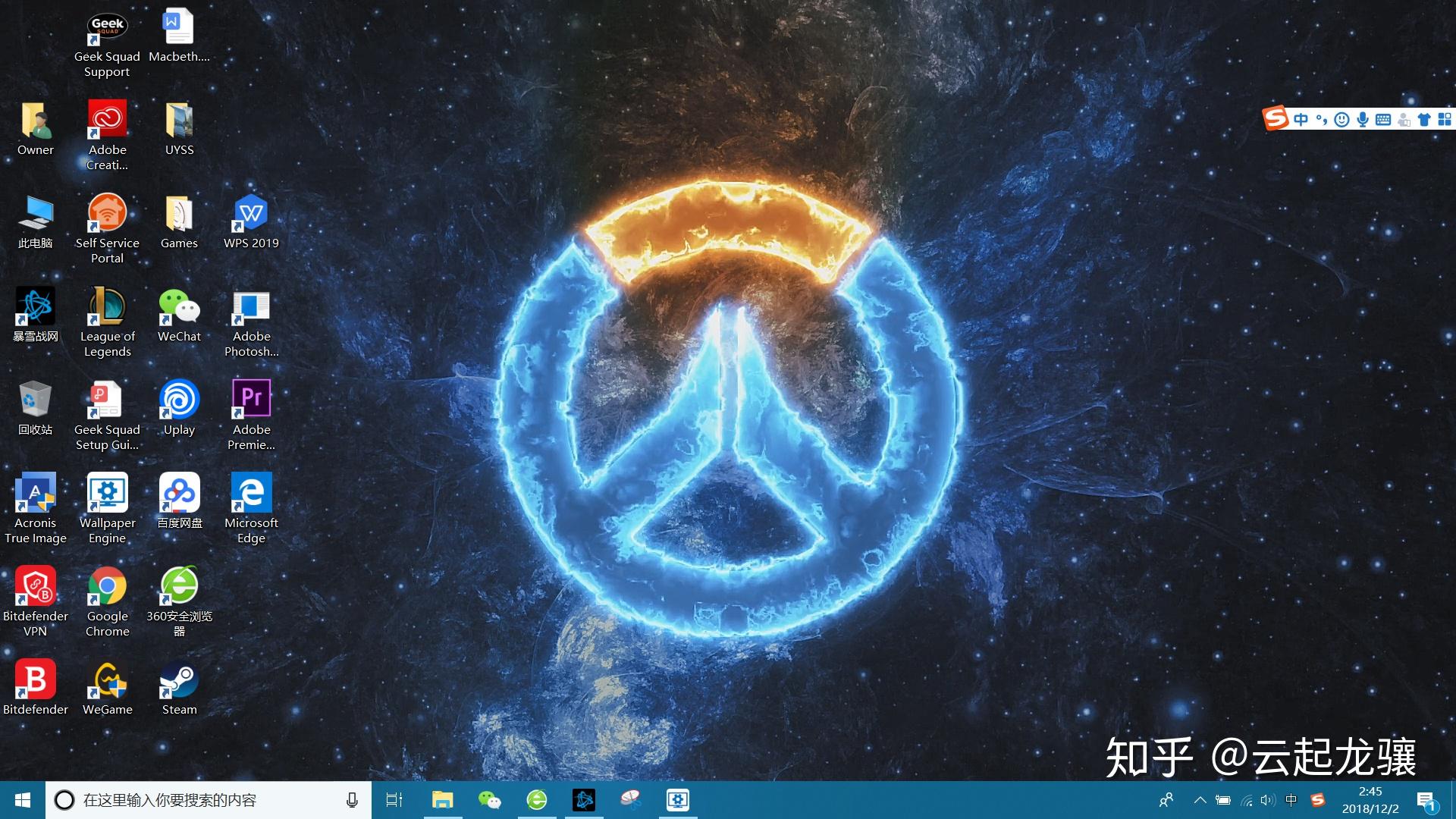Switch the 中 input indicator in the tray
The height and width of the screenshot is (819, 1456).
click(x=1291, y=799)
